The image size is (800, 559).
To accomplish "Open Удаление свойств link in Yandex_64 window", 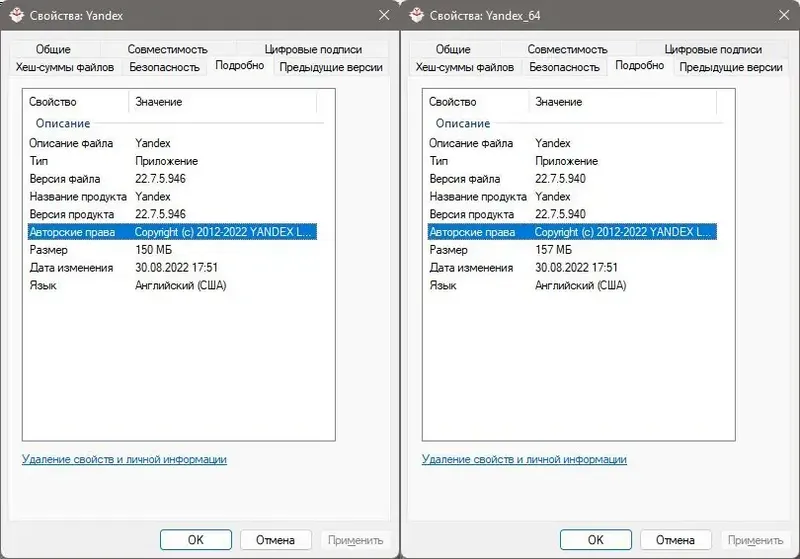I will (x=524, y=459).
